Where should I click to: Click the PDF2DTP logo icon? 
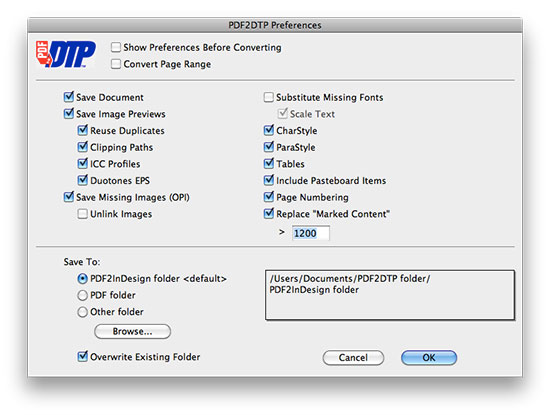[x=66, y=54]
